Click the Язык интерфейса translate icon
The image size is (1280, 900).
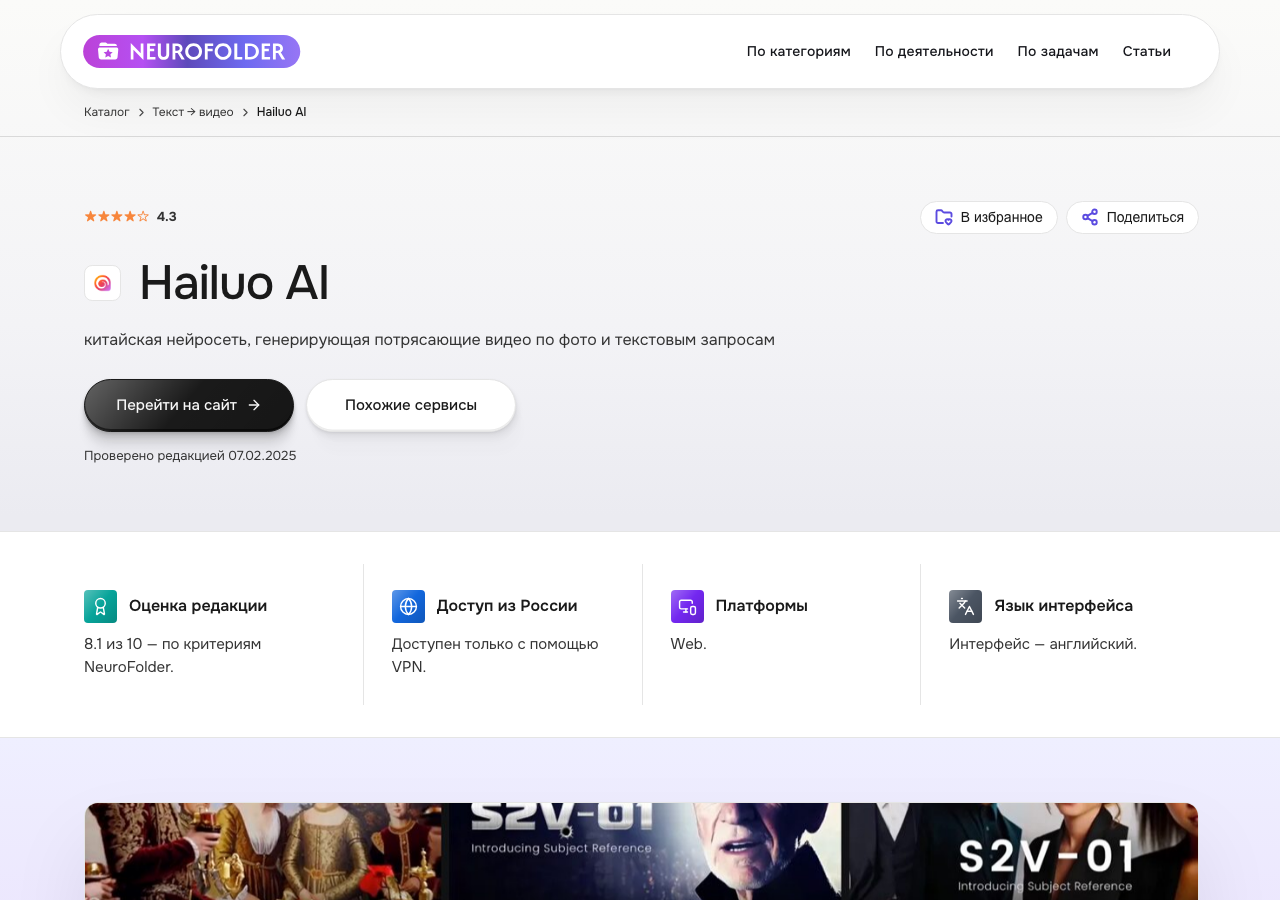point(965,606)
